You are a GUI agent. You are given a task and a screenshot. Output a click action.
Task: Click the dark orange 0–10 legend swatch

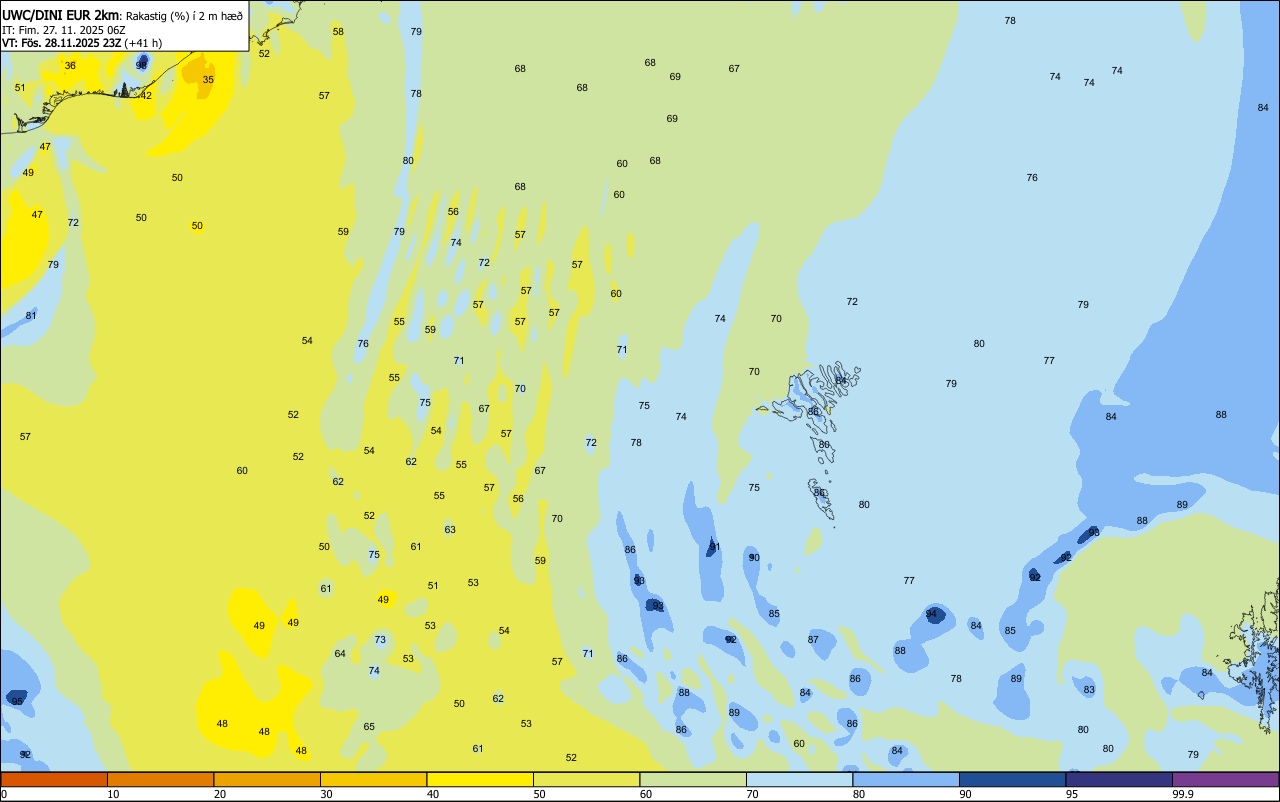[x=54, y=779]
